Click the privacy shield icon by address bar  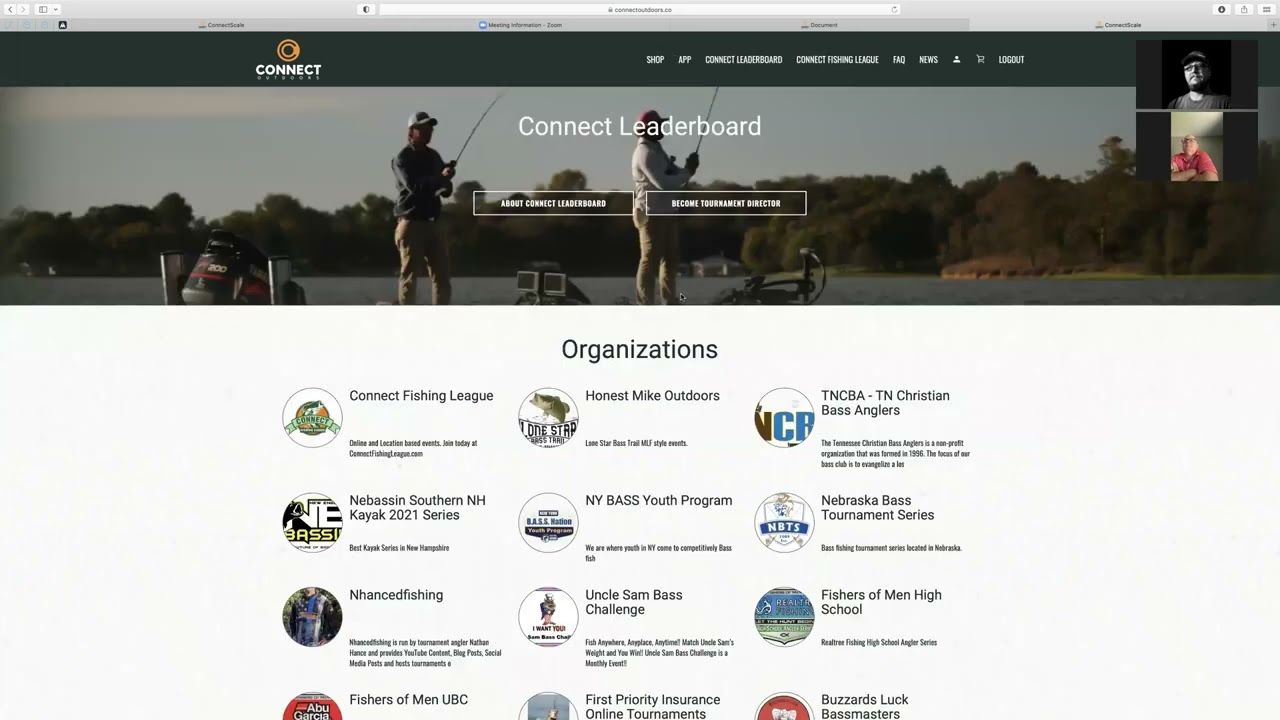(x=366, y=9)
